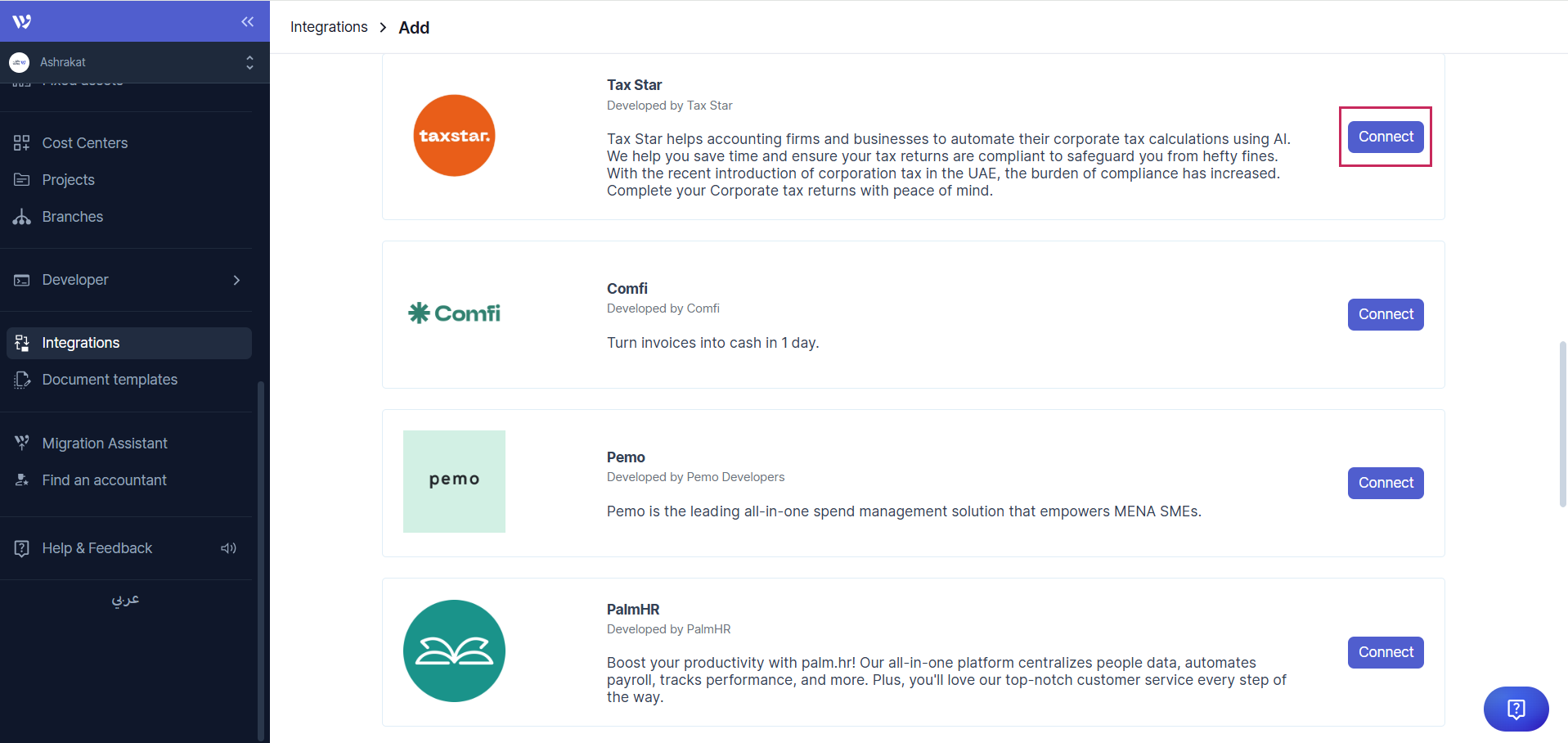Open the Cost Centers icon in sidebar

22,143
